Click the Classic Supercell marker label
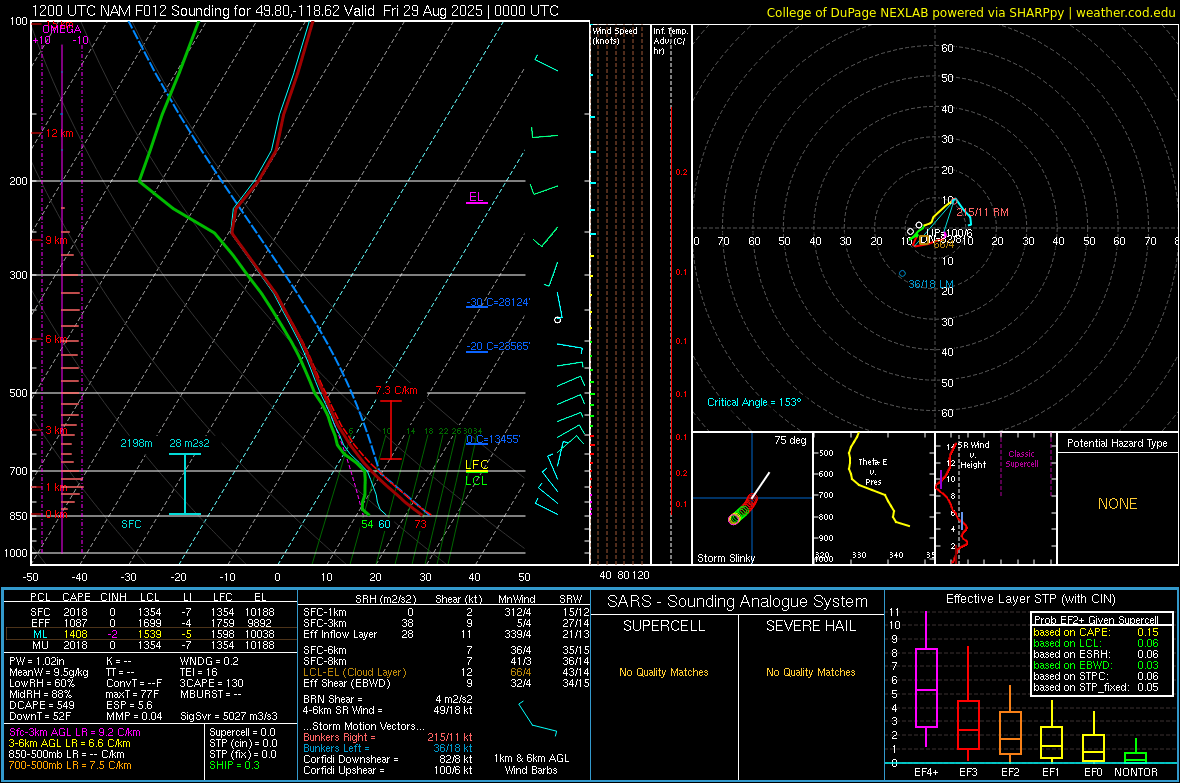This screenshot has width=1180, height=783. point(1021,459)
